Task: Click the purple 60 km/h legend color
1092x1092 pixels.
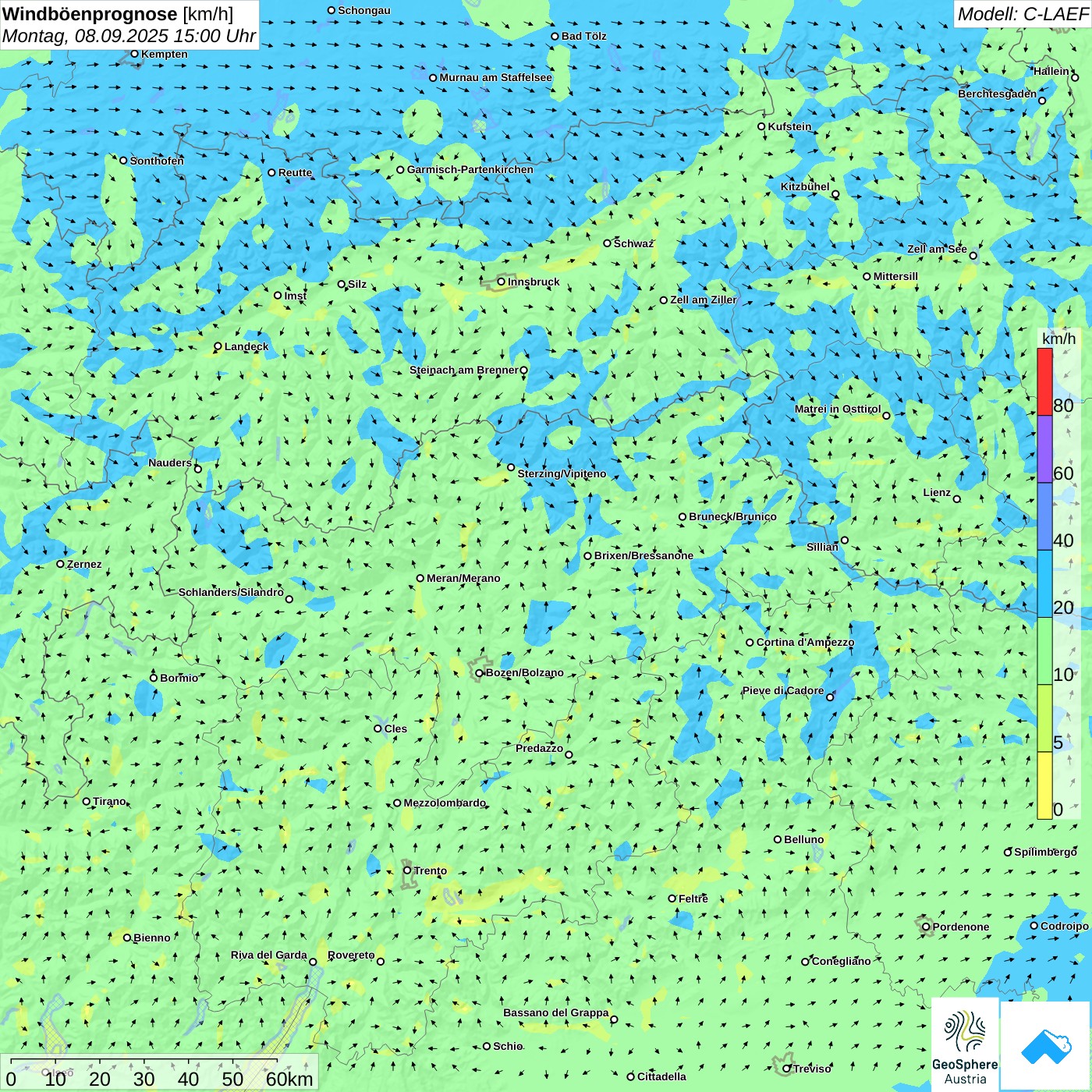Action: click(x=1044, y=449)
